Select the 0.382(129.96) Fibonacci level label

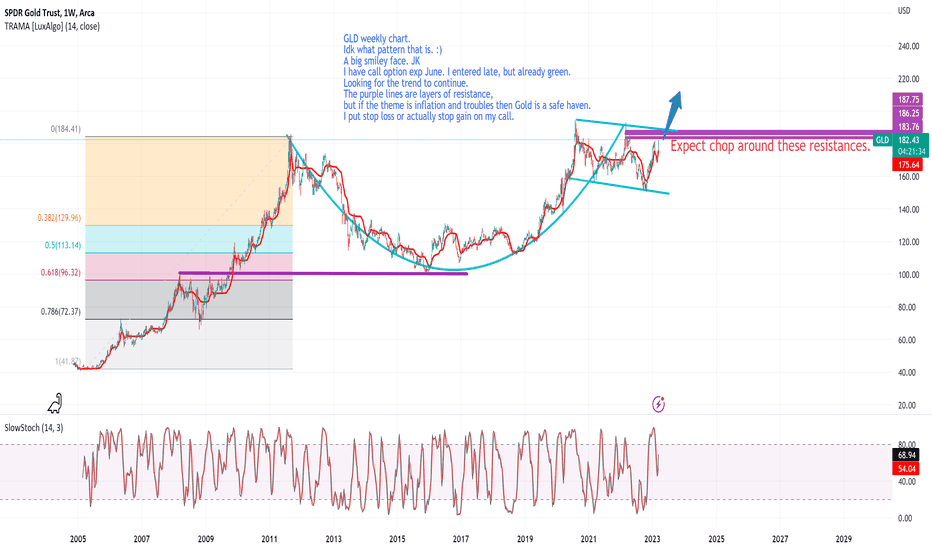pos(59,218)
